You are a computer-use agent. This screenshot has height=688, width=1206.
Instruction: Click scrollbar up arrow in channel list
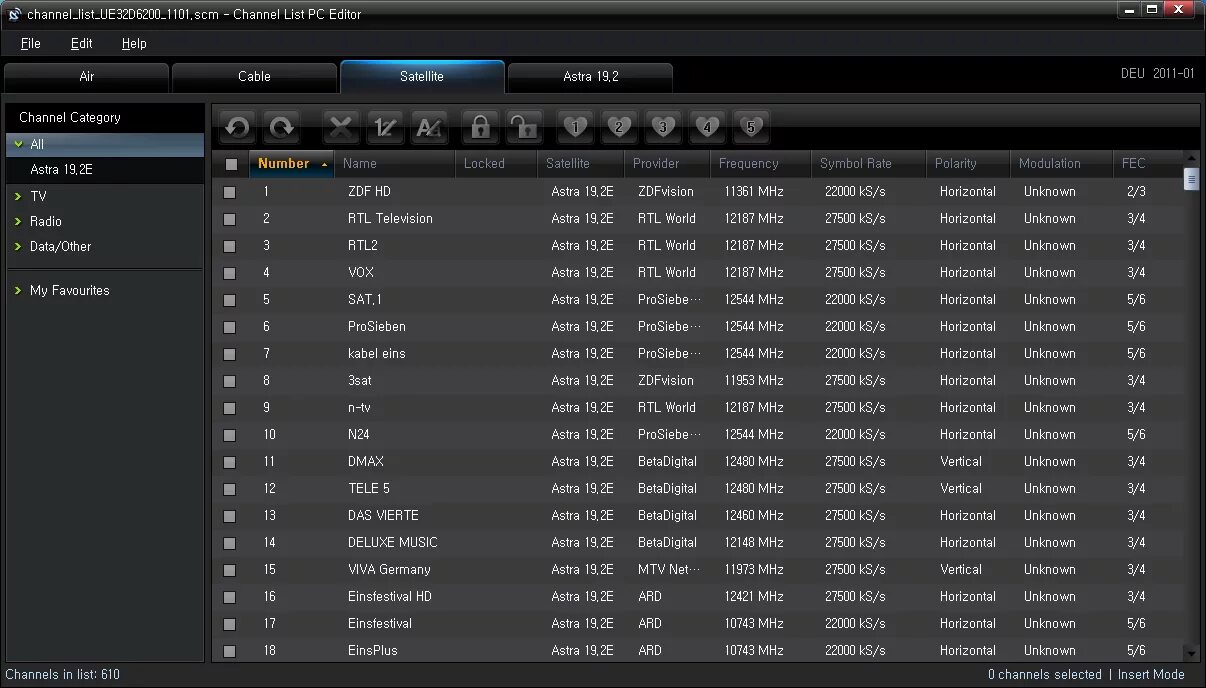pyautogui.click(x=1191, y=158)
